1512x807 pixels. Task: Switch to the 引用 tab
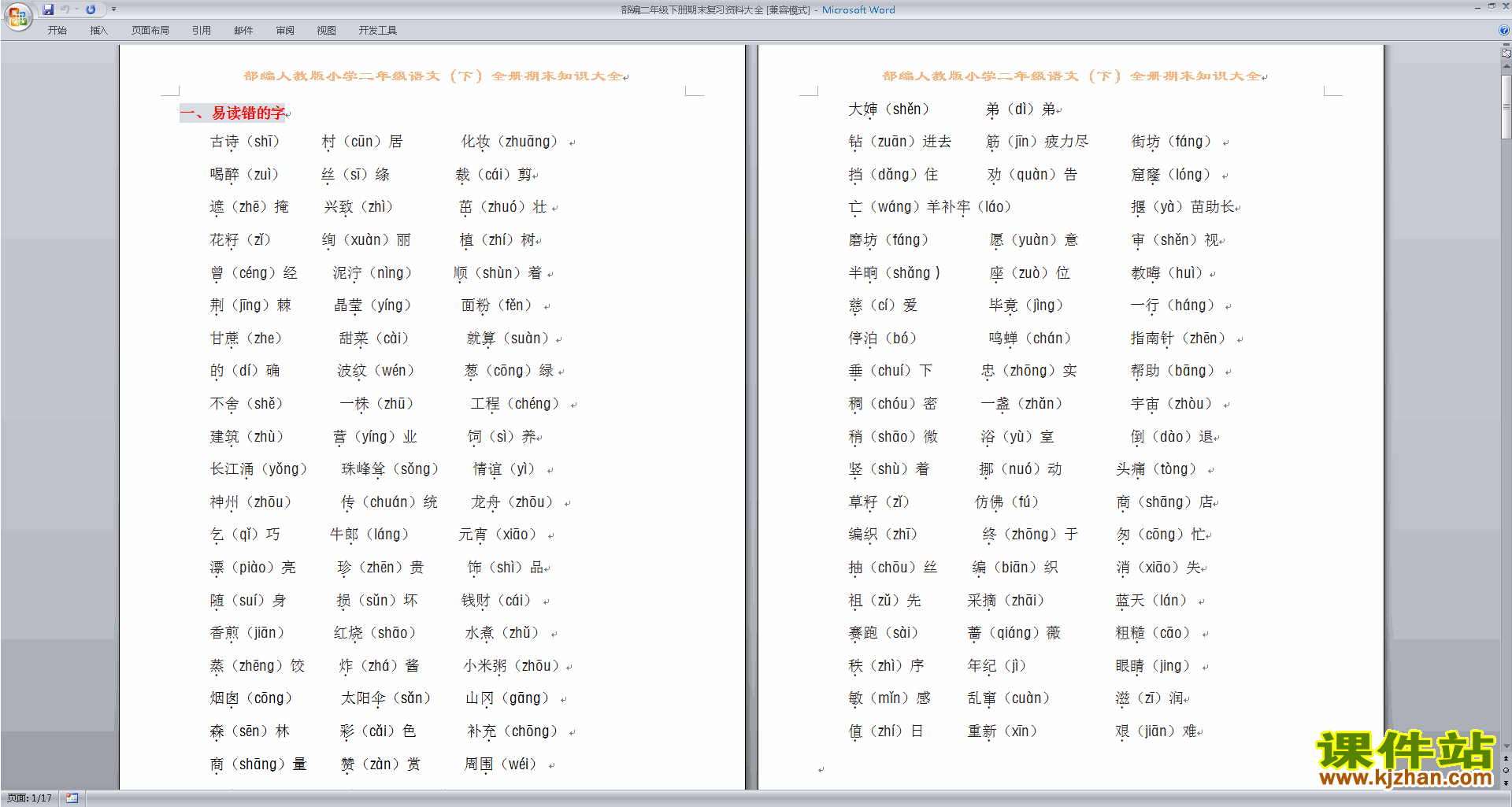[202, 31]
